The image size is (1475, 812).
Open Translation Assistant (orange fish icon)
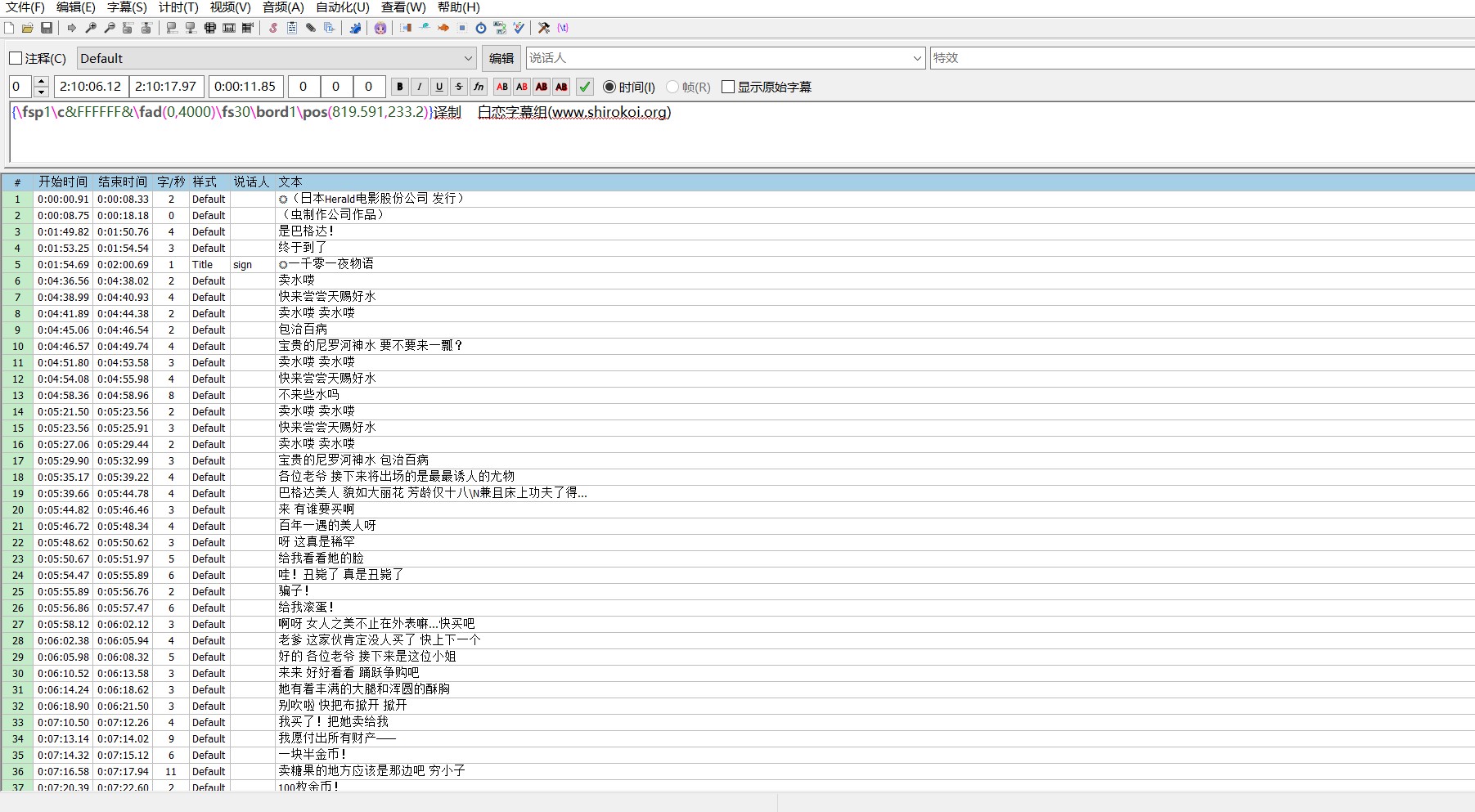click(443, 28)
